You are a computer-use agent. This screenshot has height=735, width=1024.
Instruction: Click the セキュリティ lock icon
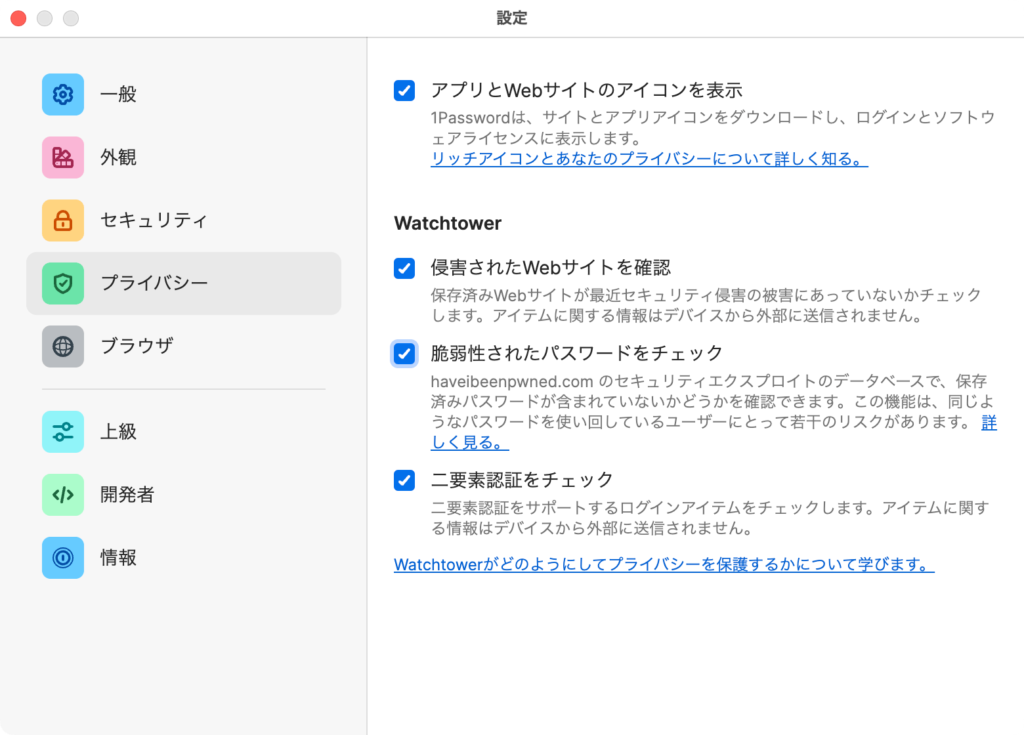(x=63, y=220)
